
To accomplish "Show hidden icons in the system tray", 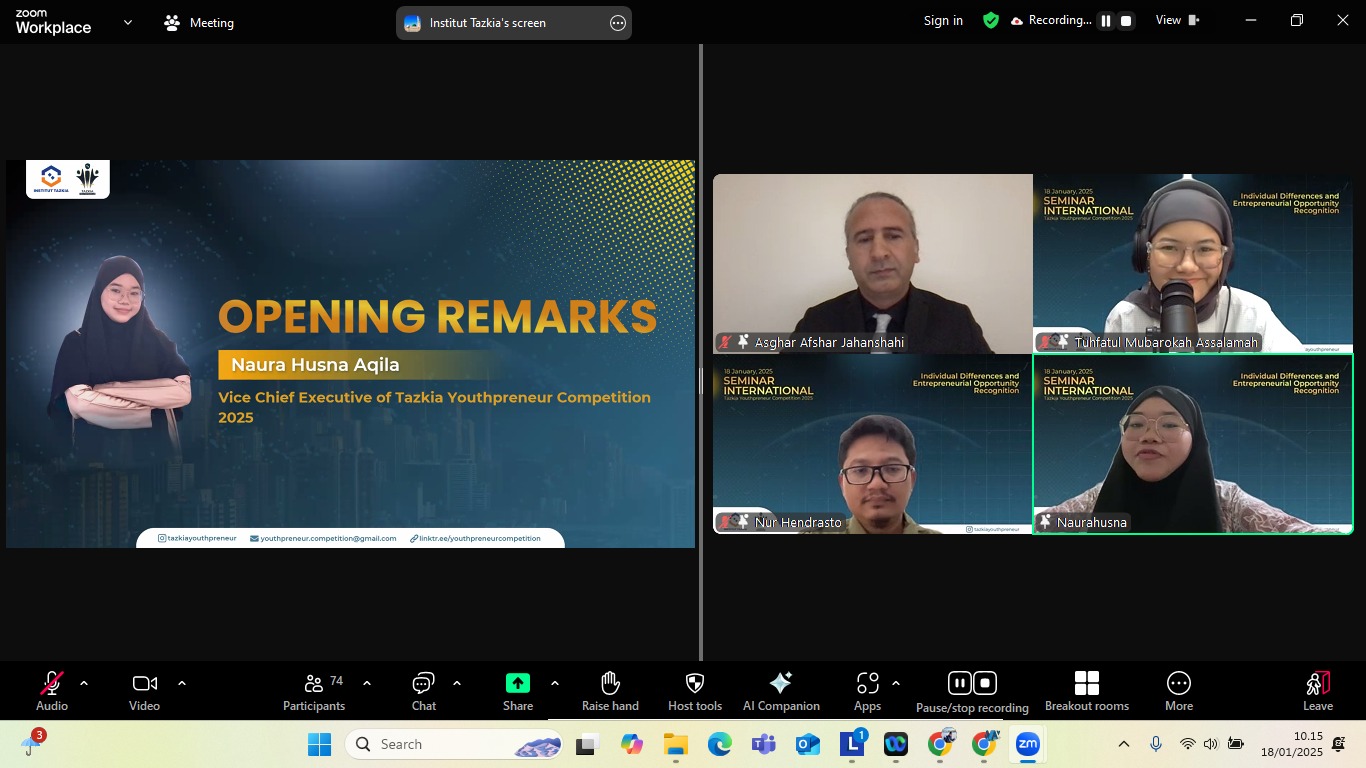I will tap(1124, 744).
